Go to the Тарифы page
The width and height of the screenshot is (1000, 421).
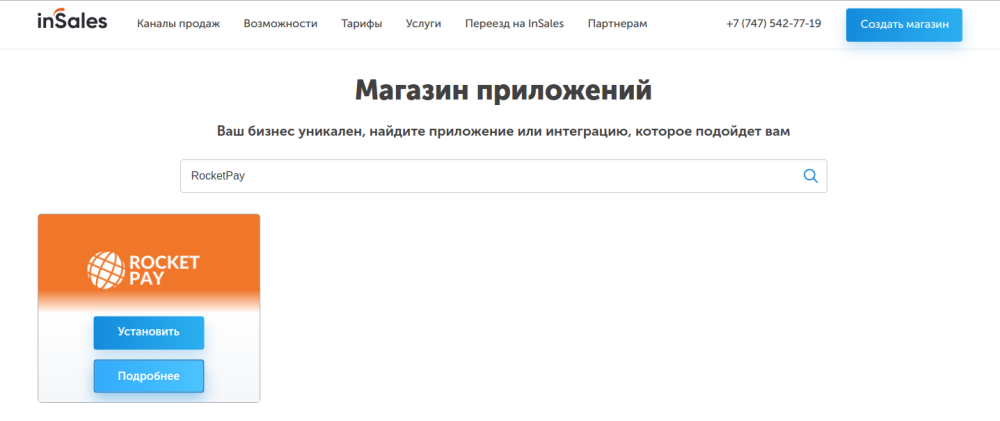click(x=362, y=24)
